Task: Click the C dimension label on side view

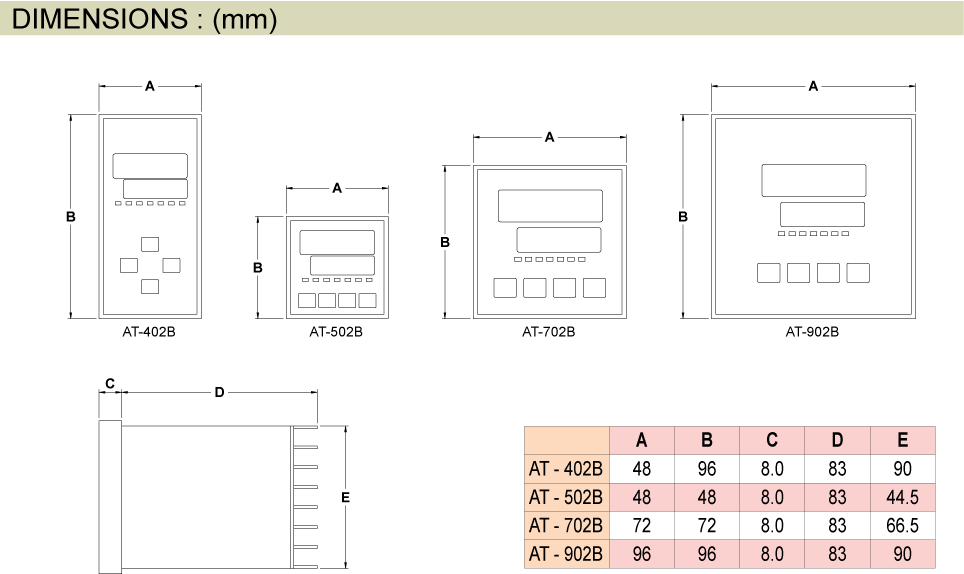Action: 110,383
